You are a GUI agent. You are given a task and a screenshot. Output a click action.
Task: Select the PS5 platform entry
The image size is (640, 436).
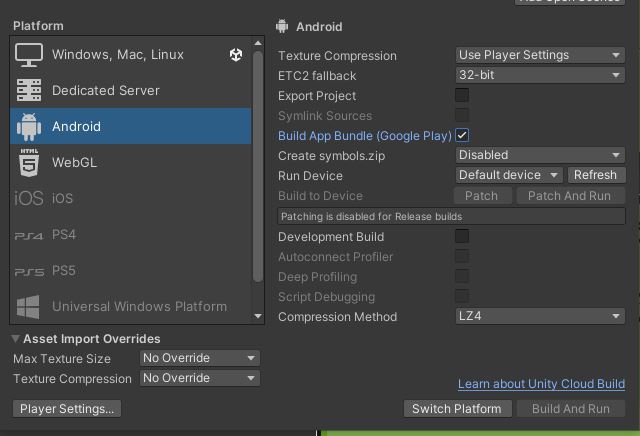pos(131,270)
